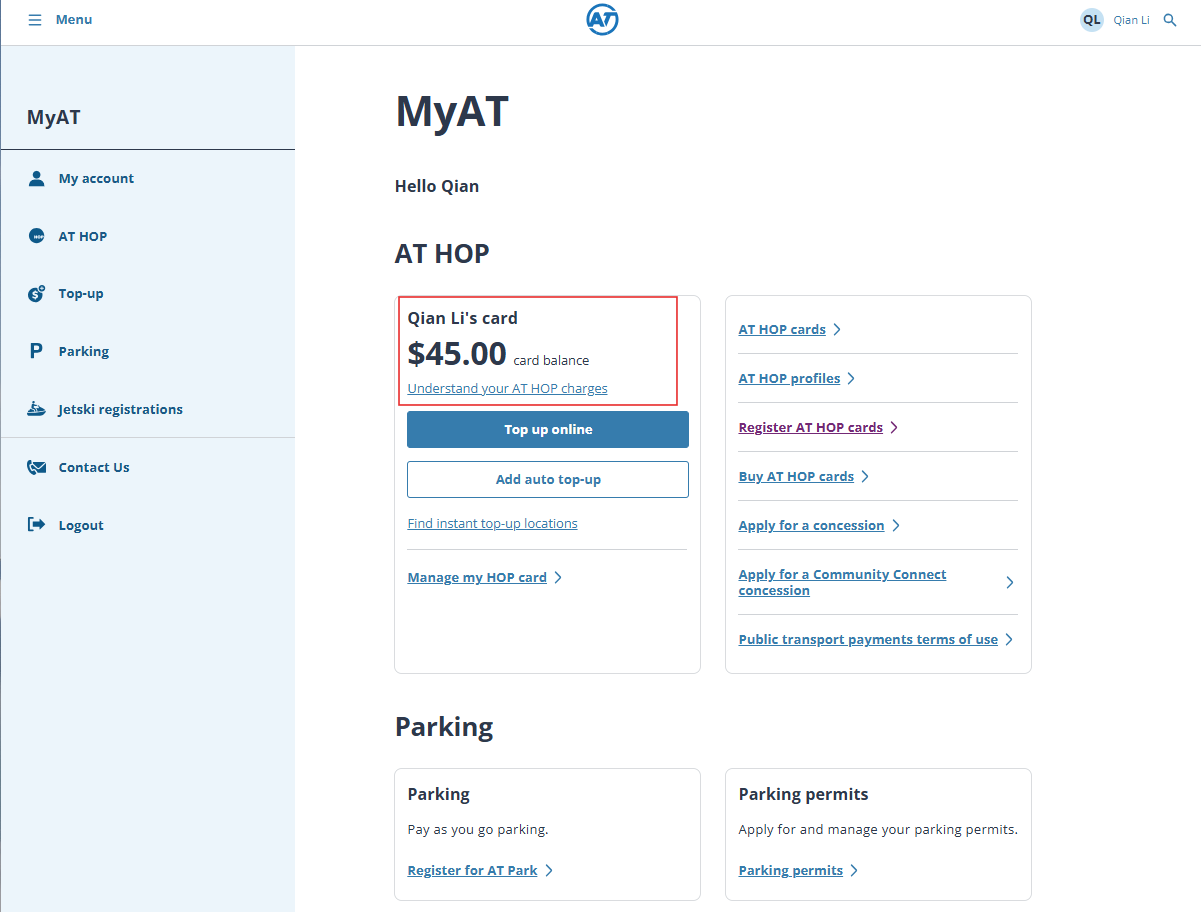Open the Parking permits link
The width and height of the screenshot is (1201, 912).
point(791,870)
